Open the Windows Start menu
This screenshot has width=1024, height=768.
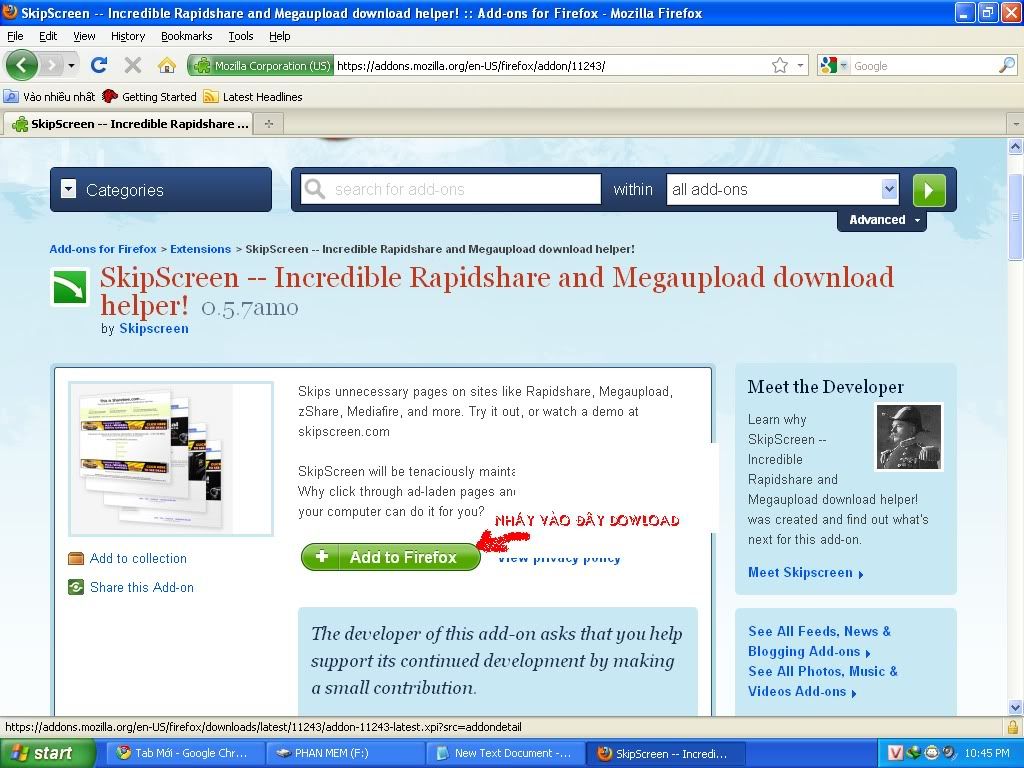coord(48,753)
